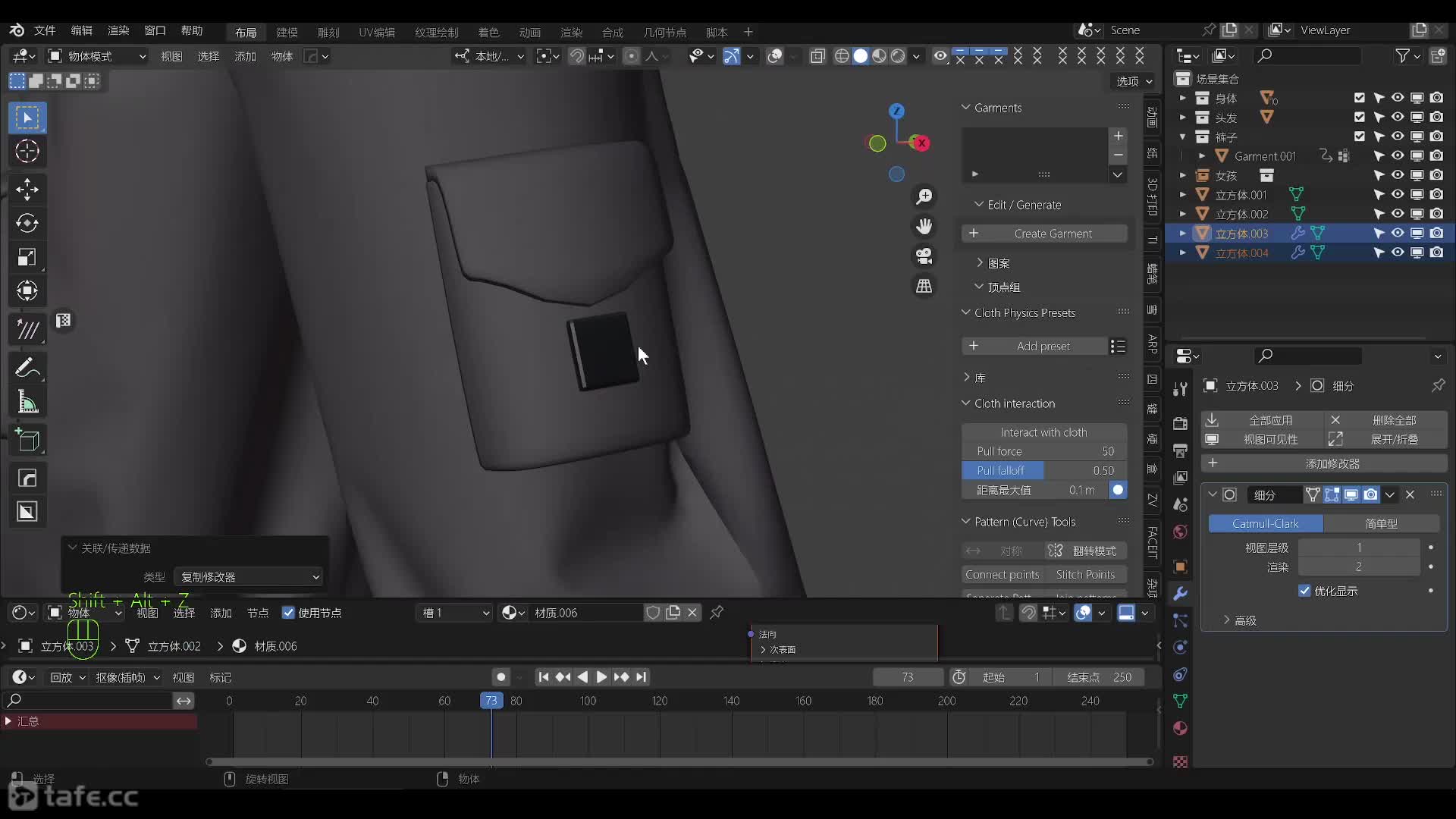
Task: Select the Cursor tool in the toolbar
Action: 27,152
